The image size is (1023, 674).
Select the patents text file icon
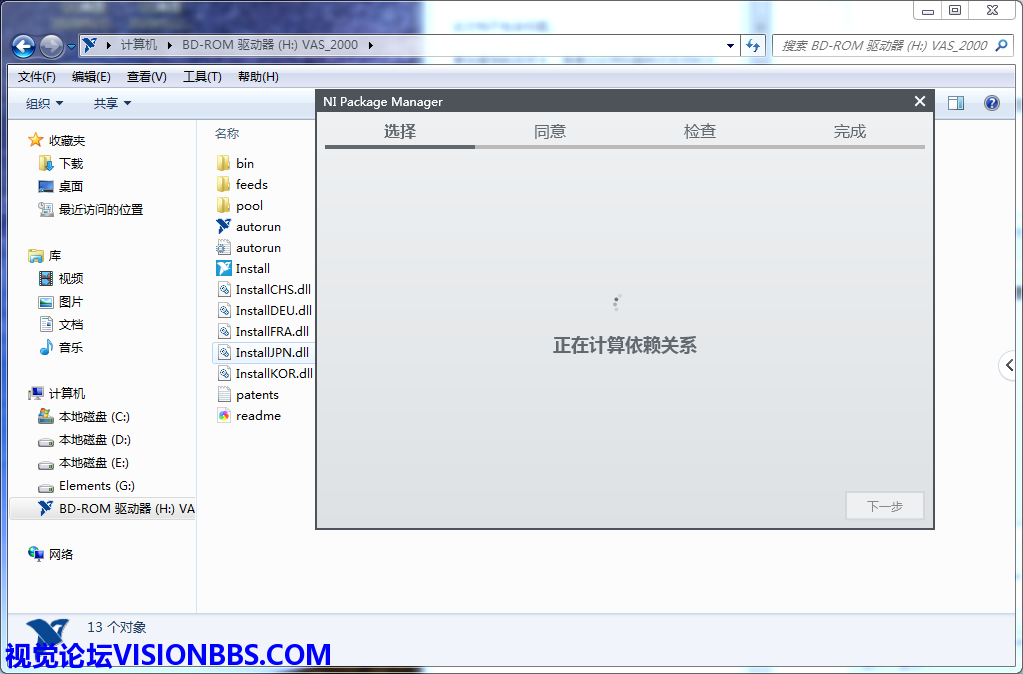(224, 394)
